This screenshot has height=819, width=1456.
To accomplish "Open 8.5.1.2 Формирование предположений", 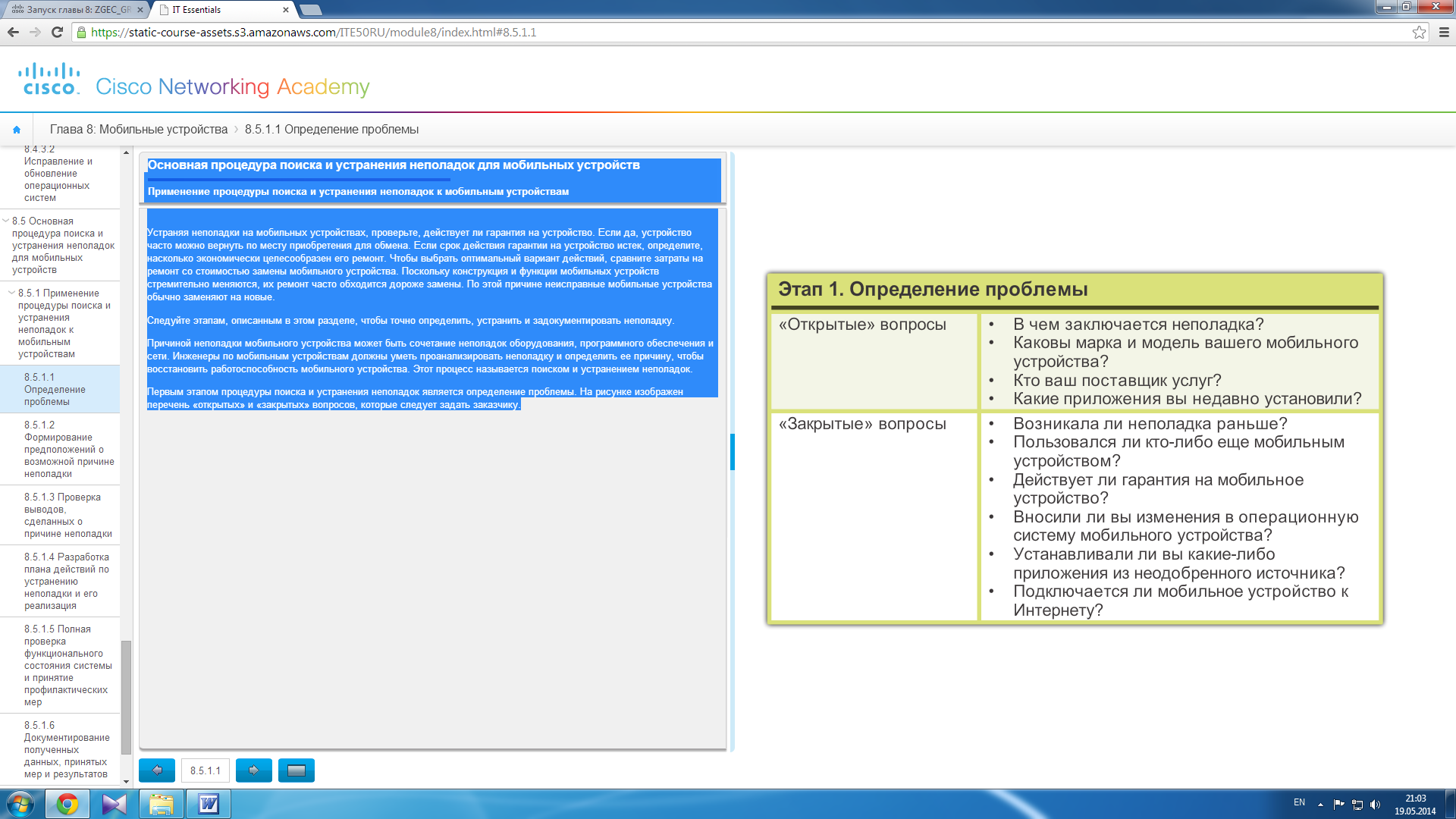I will (60, 450).
